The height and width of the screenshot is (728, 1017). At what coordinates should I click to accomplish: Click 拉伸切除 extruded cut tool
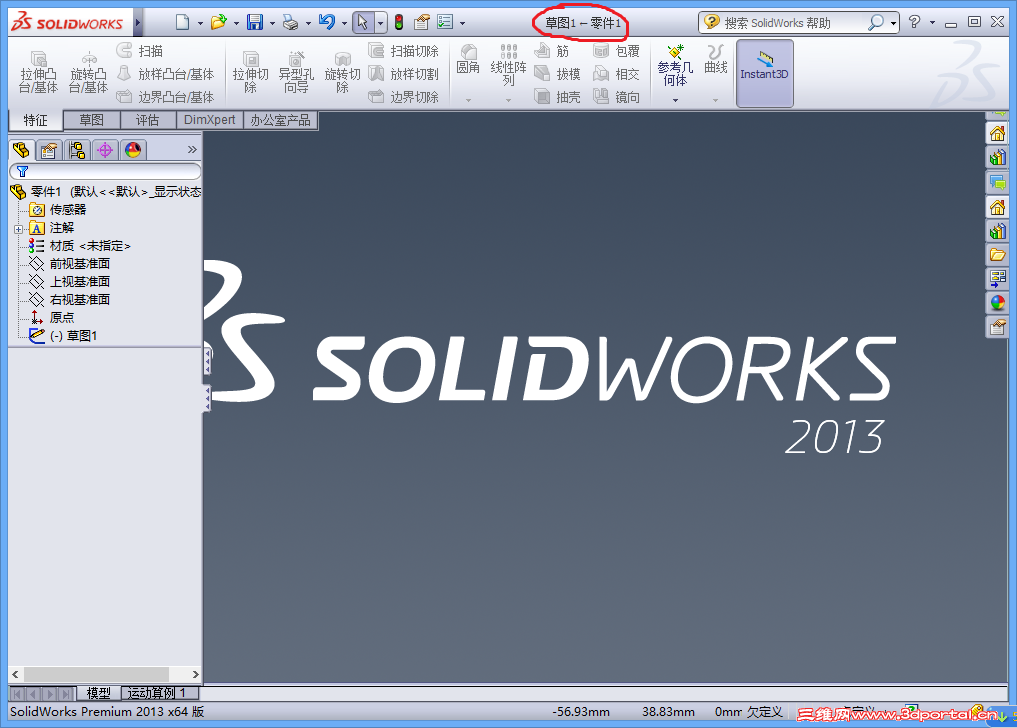250,72
